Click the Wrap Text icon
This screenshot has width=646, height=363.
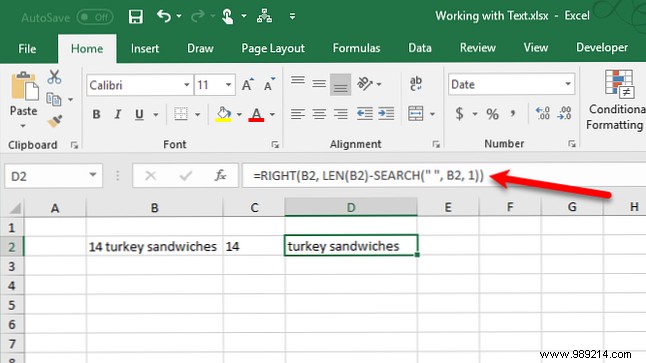pyautogui.click(x=416, y=84)
